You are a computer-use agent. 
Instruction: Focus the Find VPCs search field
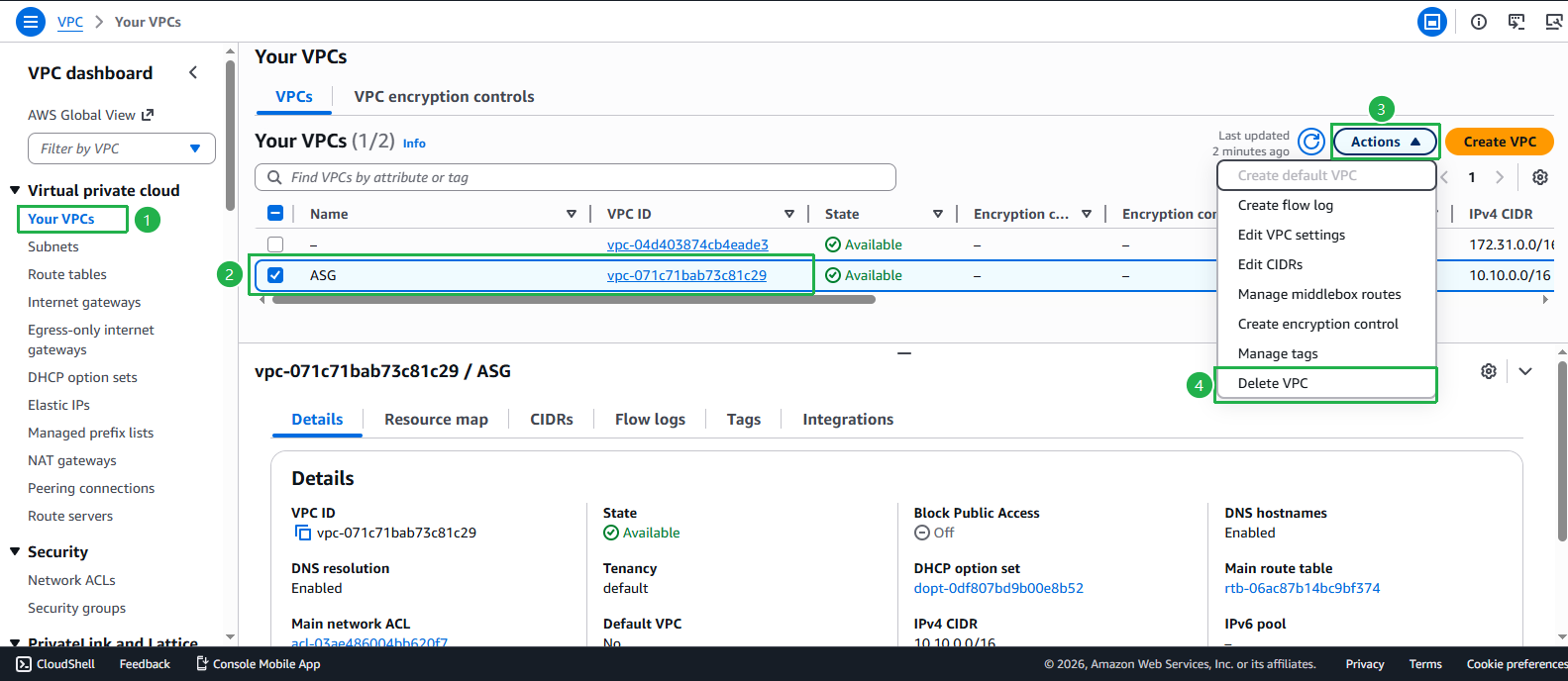click(x=575, y=177)
